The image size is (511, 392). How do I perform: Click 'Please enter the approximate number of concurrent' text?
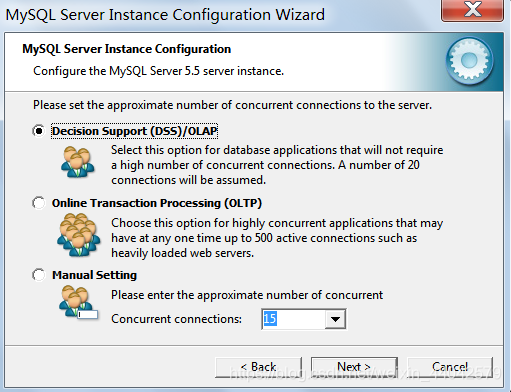[x=247, y=295]
